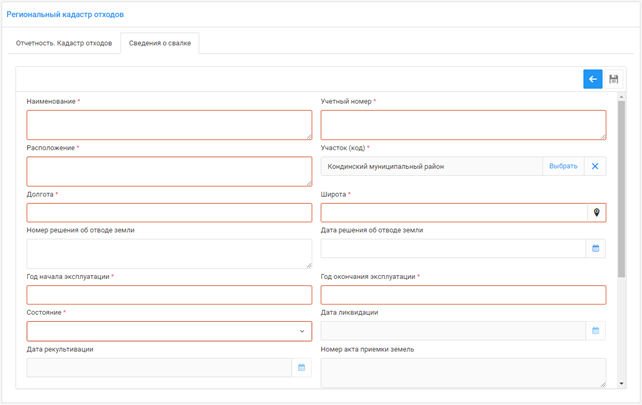The width and height of the screenshot is (642, 405).
Task: Click into the Долгота field
Action: (168, 212)
